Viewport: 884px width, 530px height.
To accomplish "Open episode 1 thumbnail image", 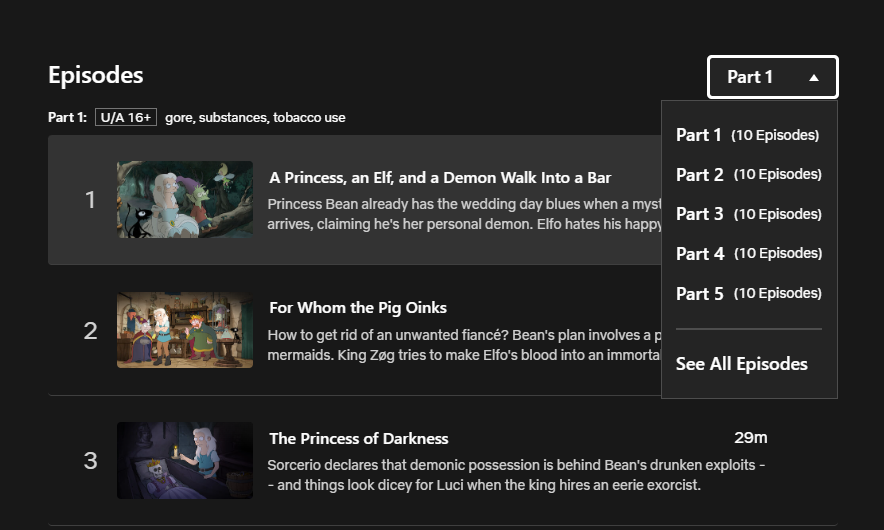I will point(185,200).
